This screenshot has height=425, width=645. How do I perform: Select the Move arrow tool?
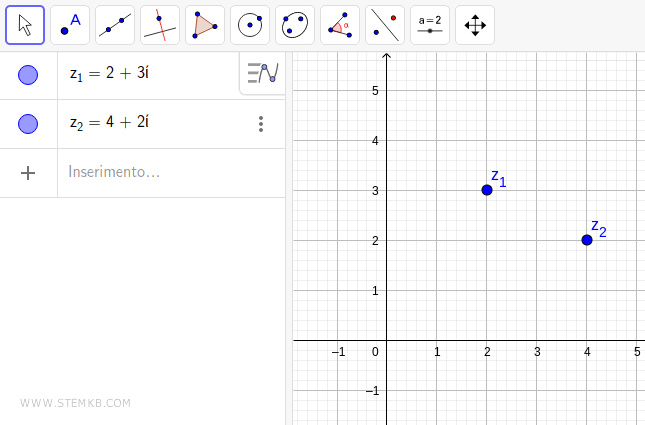[x=25, y=25]
